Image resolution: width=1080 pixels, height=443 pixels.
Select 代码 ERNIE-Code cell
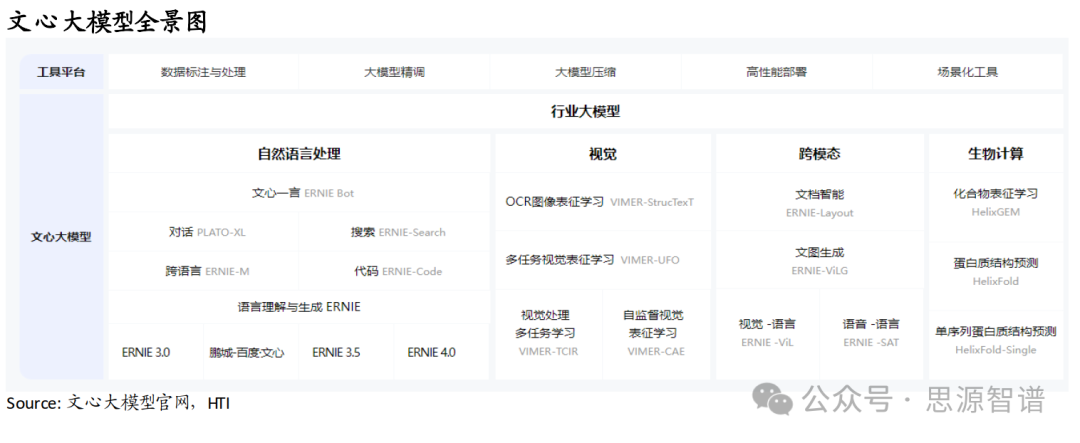(395, 271)
